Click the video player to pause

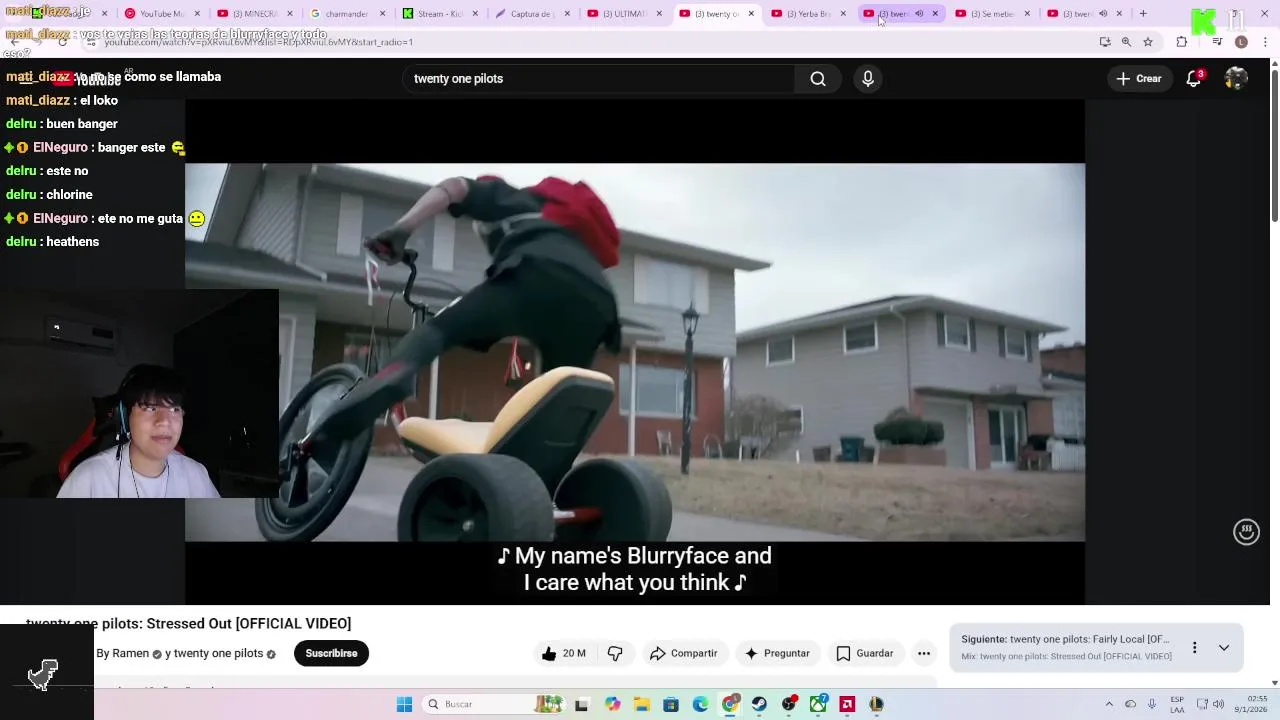pyautogui.click(x=635, y=352)
